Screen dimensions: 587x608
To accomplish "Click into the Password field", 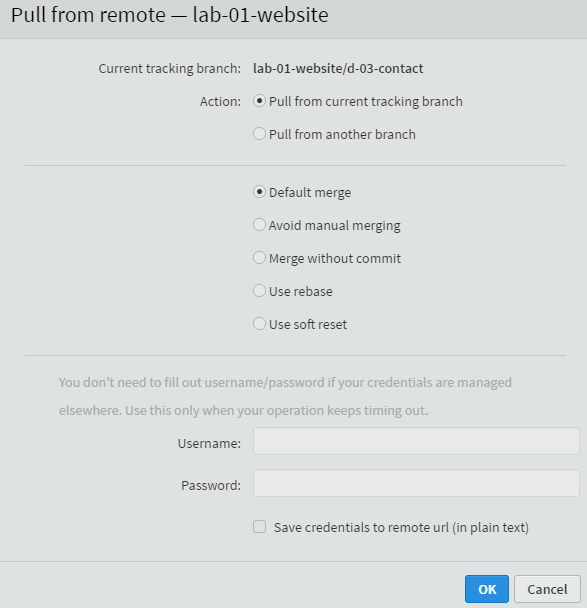I will tap(416, 483).
